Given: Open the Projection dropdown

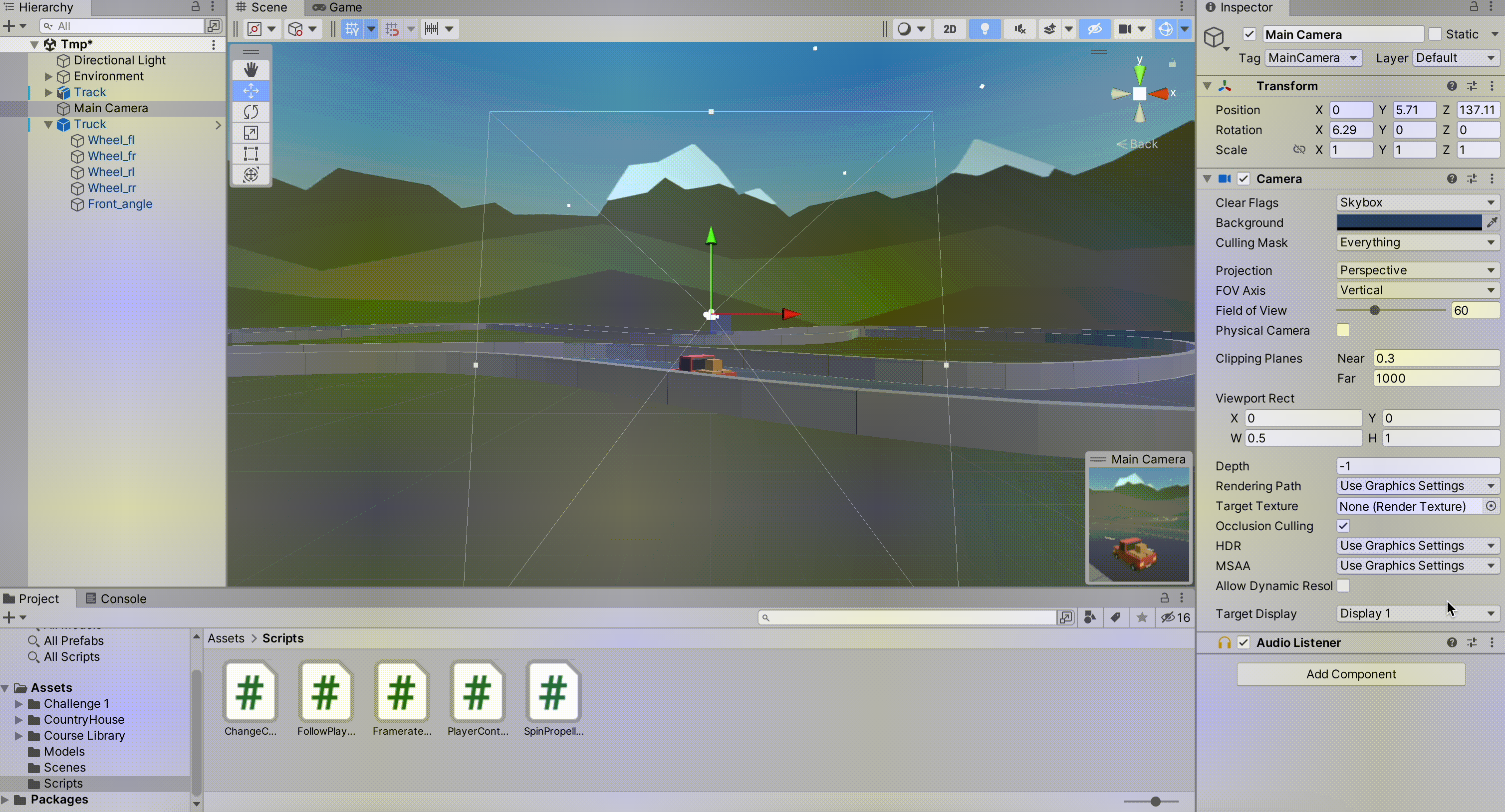Looking at the screenshot, I should click(1417, 270).
